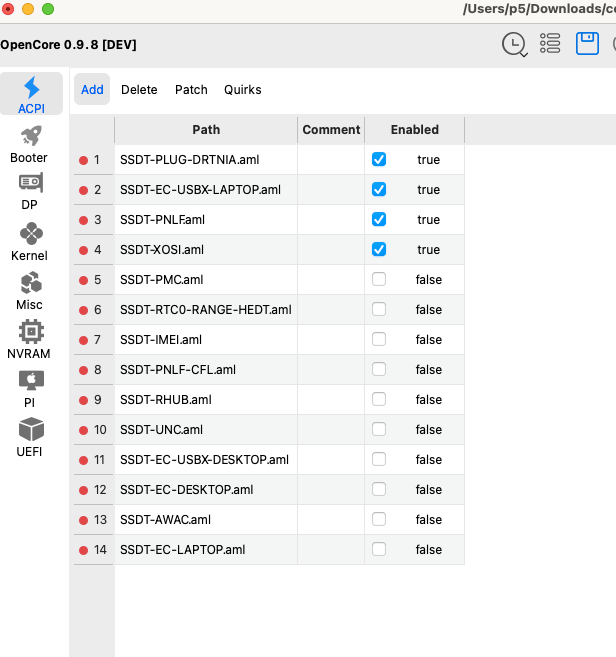
Task: Open the Quirks tab
Action: point(243,89)
